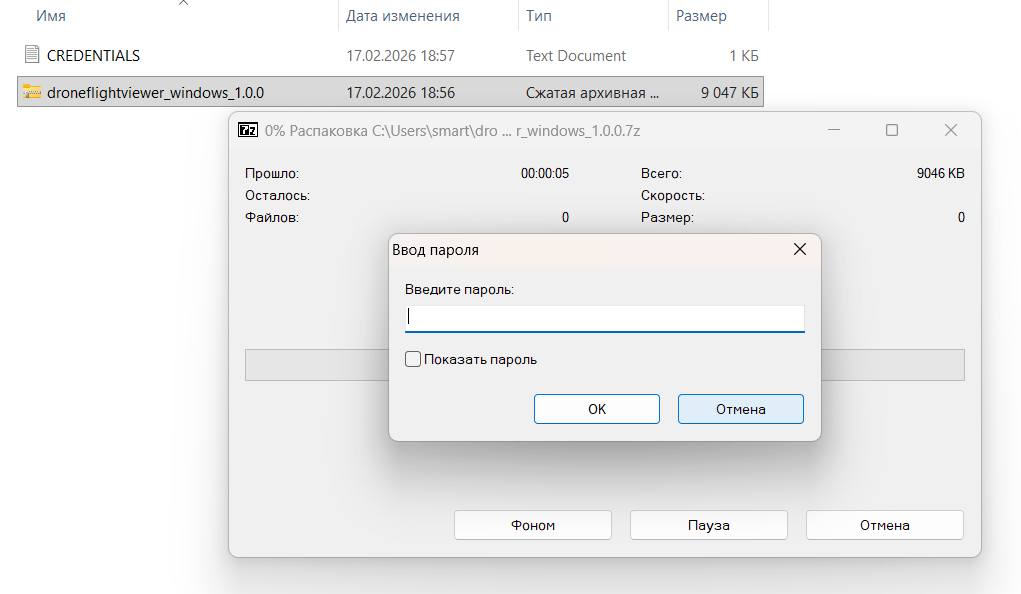Click the CREDENTIALS text document icon
The width and height of the screenshot is (1021, 594).
[31, 56]
